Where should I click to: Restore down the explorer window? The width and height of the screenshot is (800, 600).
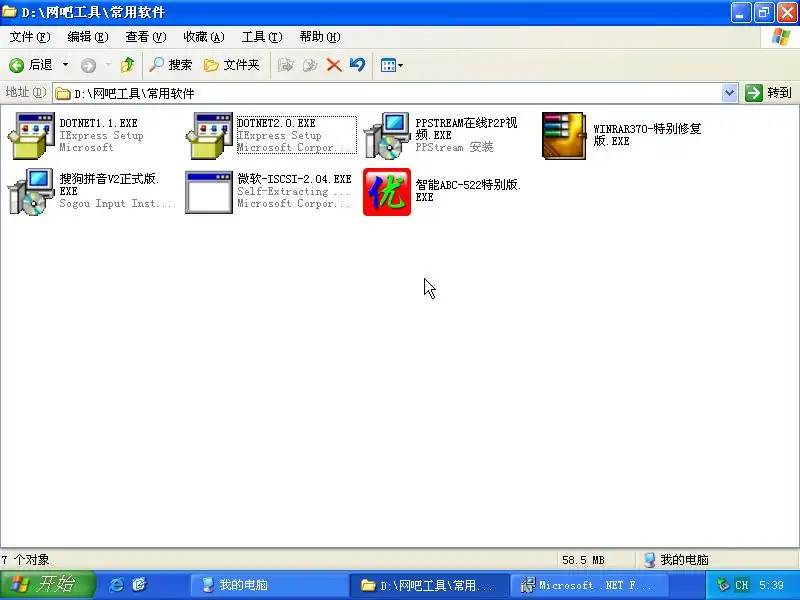tap(764, 12)
